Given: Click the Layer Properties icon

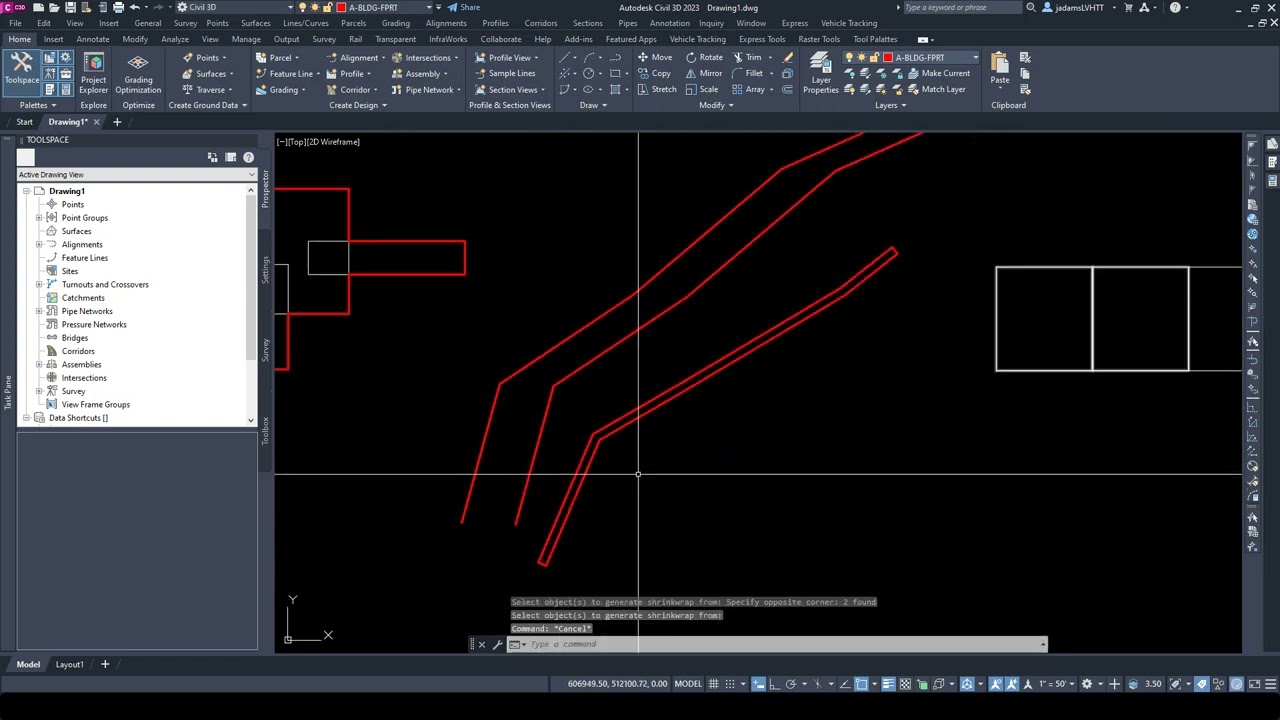Looking at the screenshot, I should coord(821,73).
